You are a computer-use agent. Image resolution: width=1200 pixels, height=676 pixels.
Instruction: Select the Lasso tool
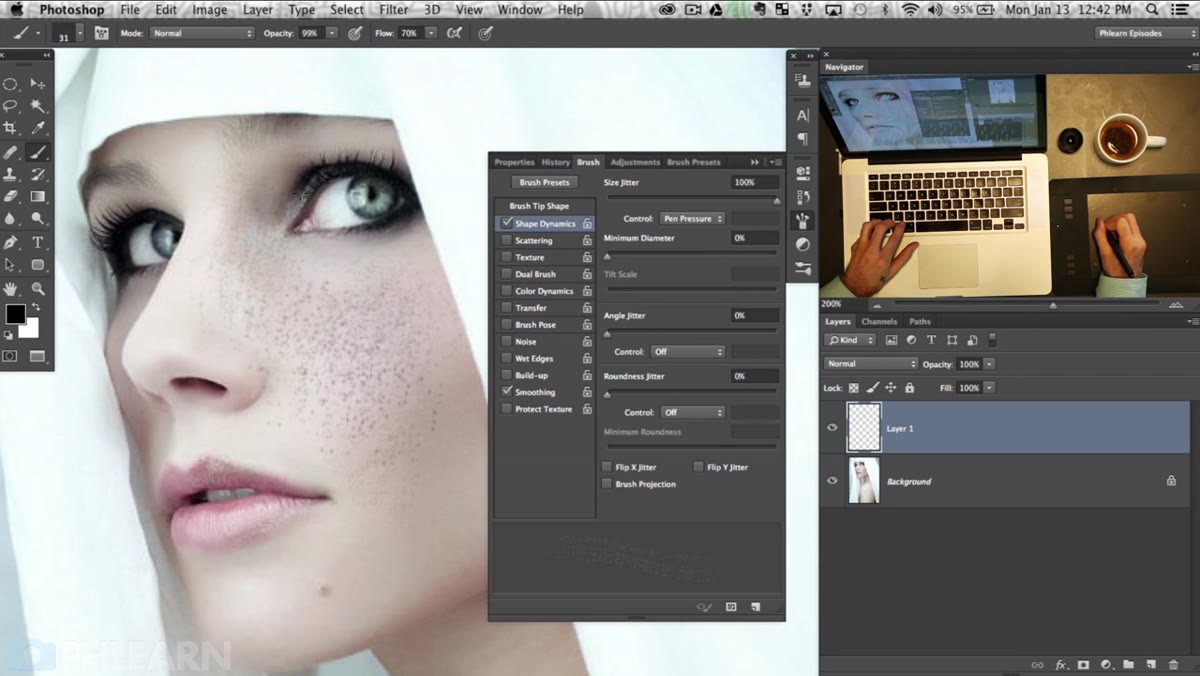tap(11, 106)
